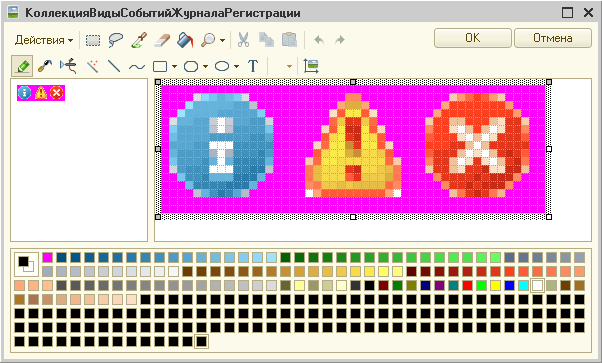Pick the teal palette swatch
This screenshot has height=363, width=602.
pos(453,285)
